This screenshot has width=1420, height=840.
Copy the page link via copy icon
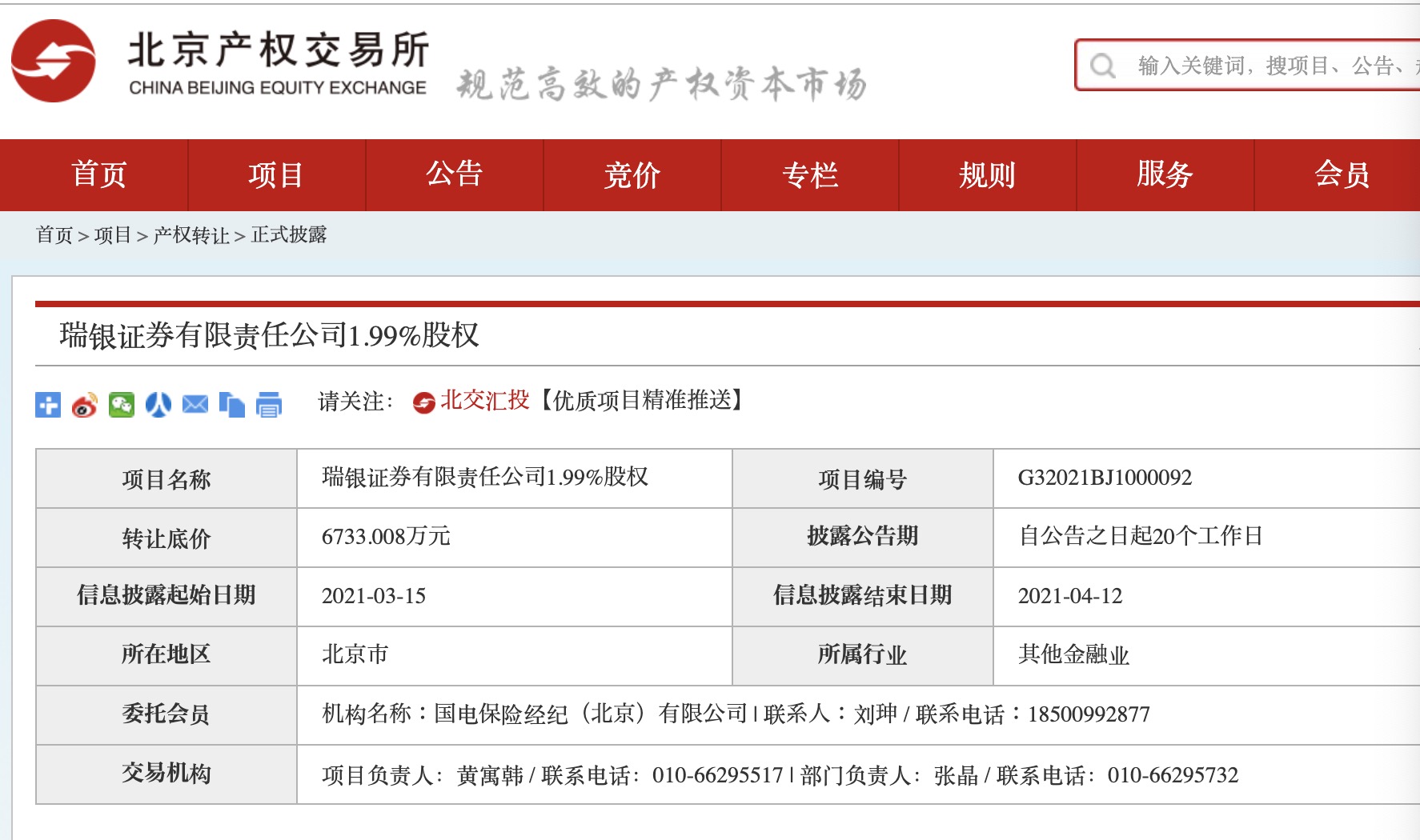[232, 405]
